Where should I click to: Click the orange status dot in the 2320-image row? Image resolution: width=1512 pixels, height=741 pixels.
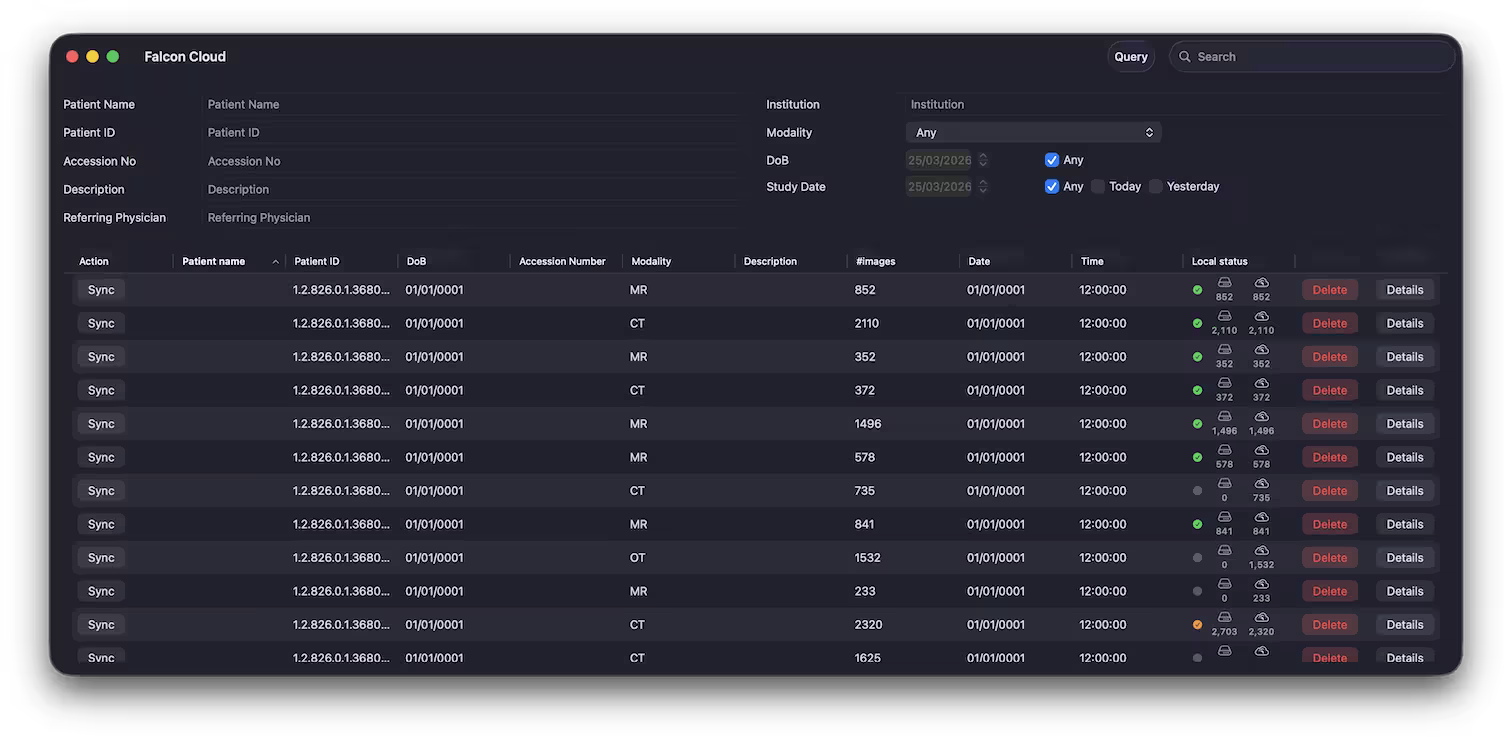[x=1197, y=625]
